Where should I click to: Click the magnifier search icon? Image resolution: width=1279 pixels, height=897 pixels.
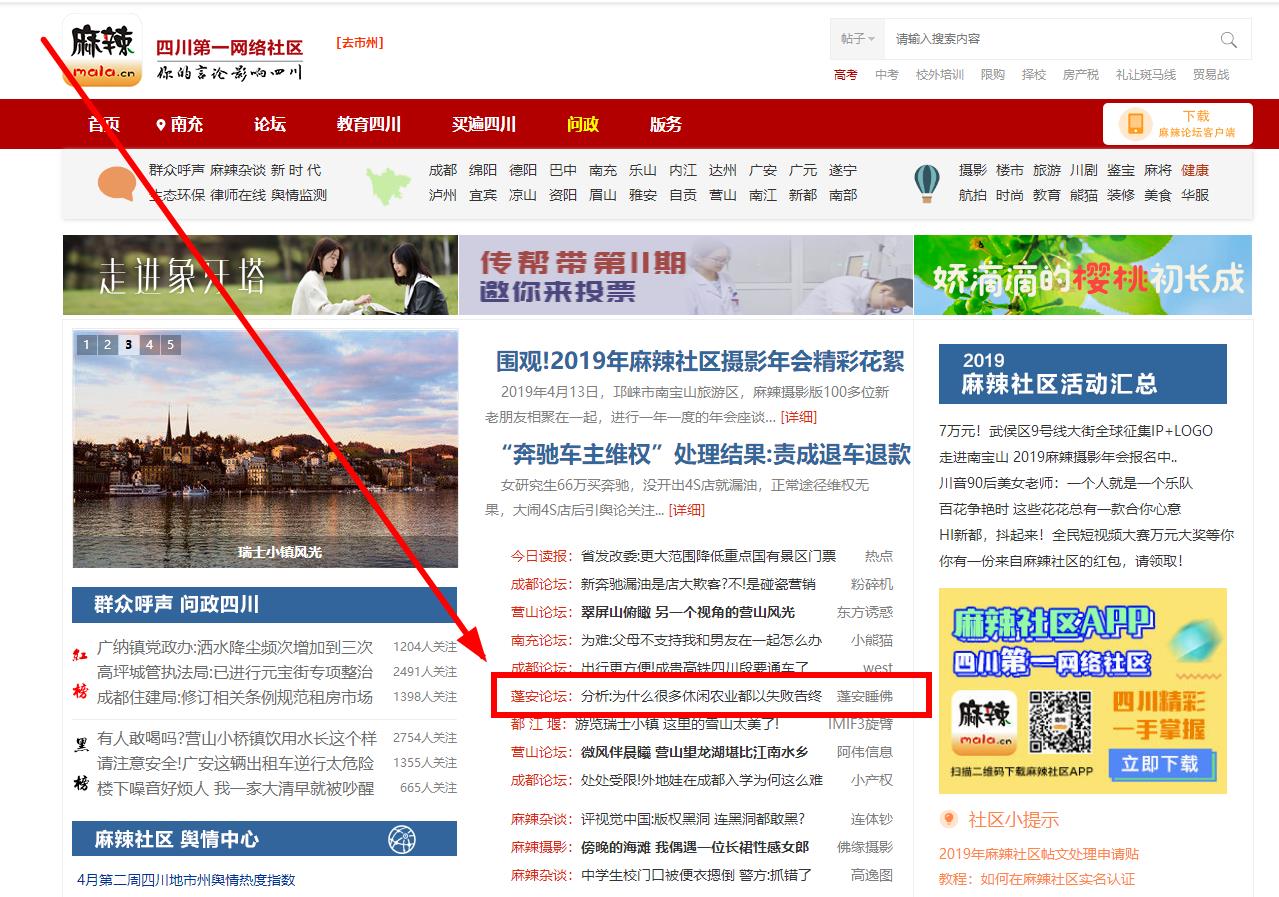(x=1229, y=40)
